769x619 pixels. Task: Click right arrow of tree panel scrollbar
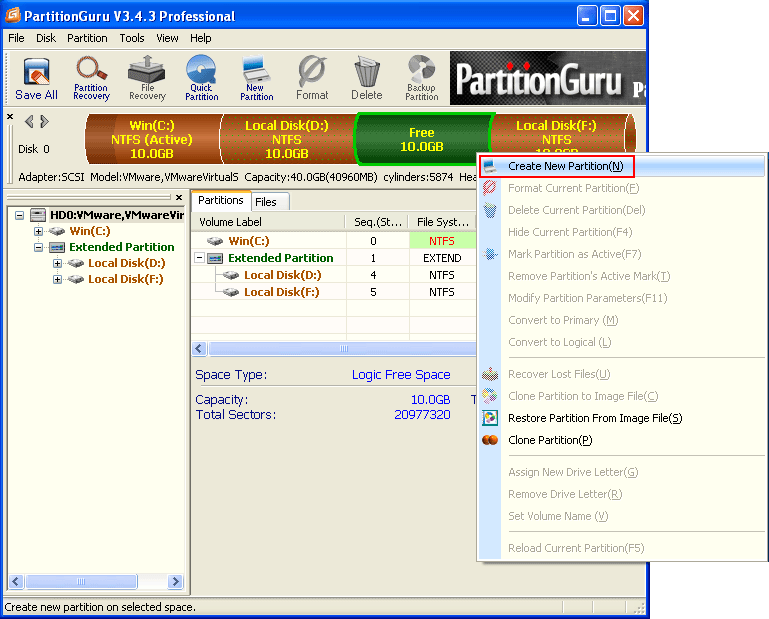(x=175, y=582)
